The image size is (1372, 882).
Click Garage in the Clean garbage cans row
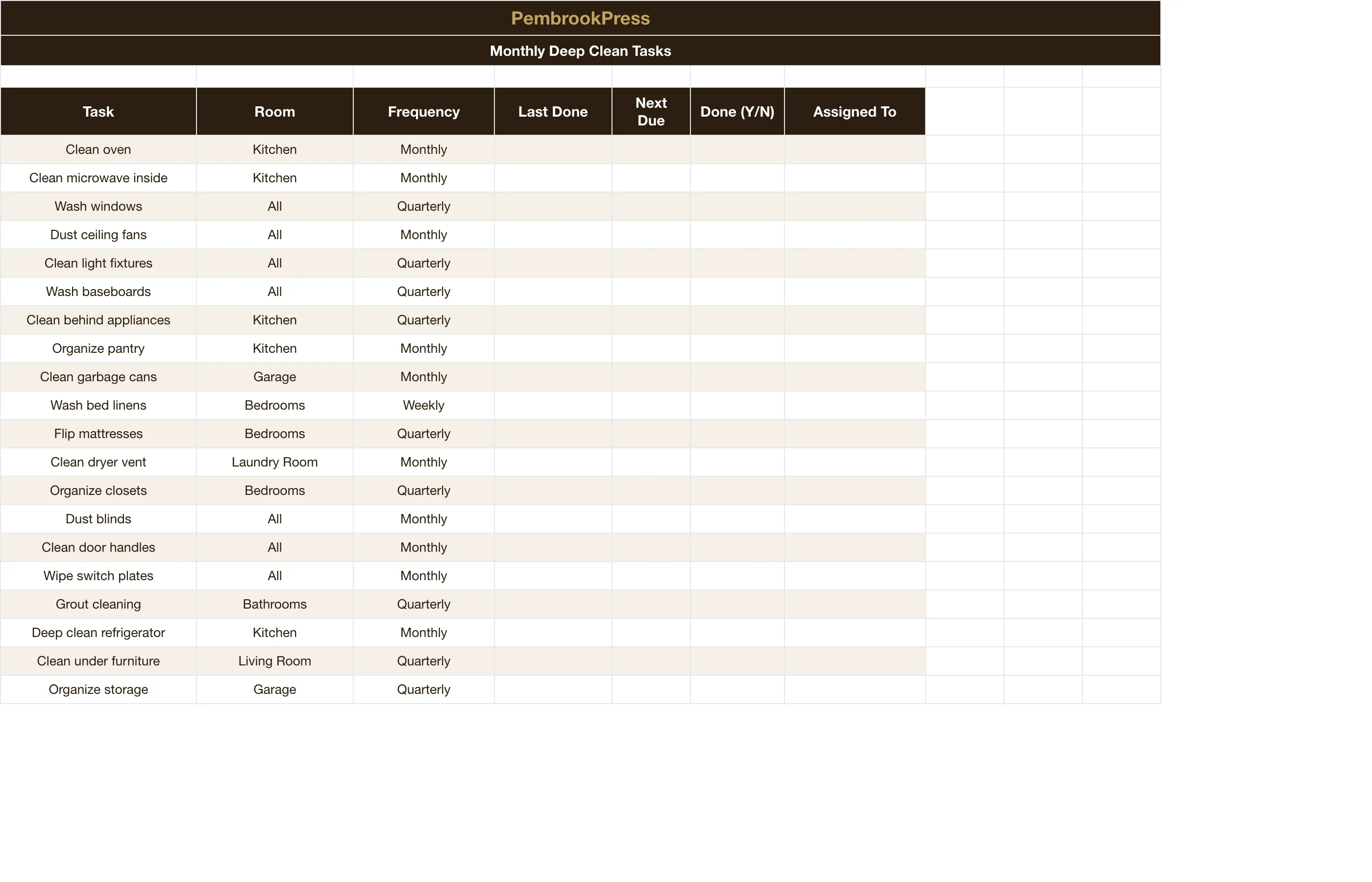click(275, 377)
